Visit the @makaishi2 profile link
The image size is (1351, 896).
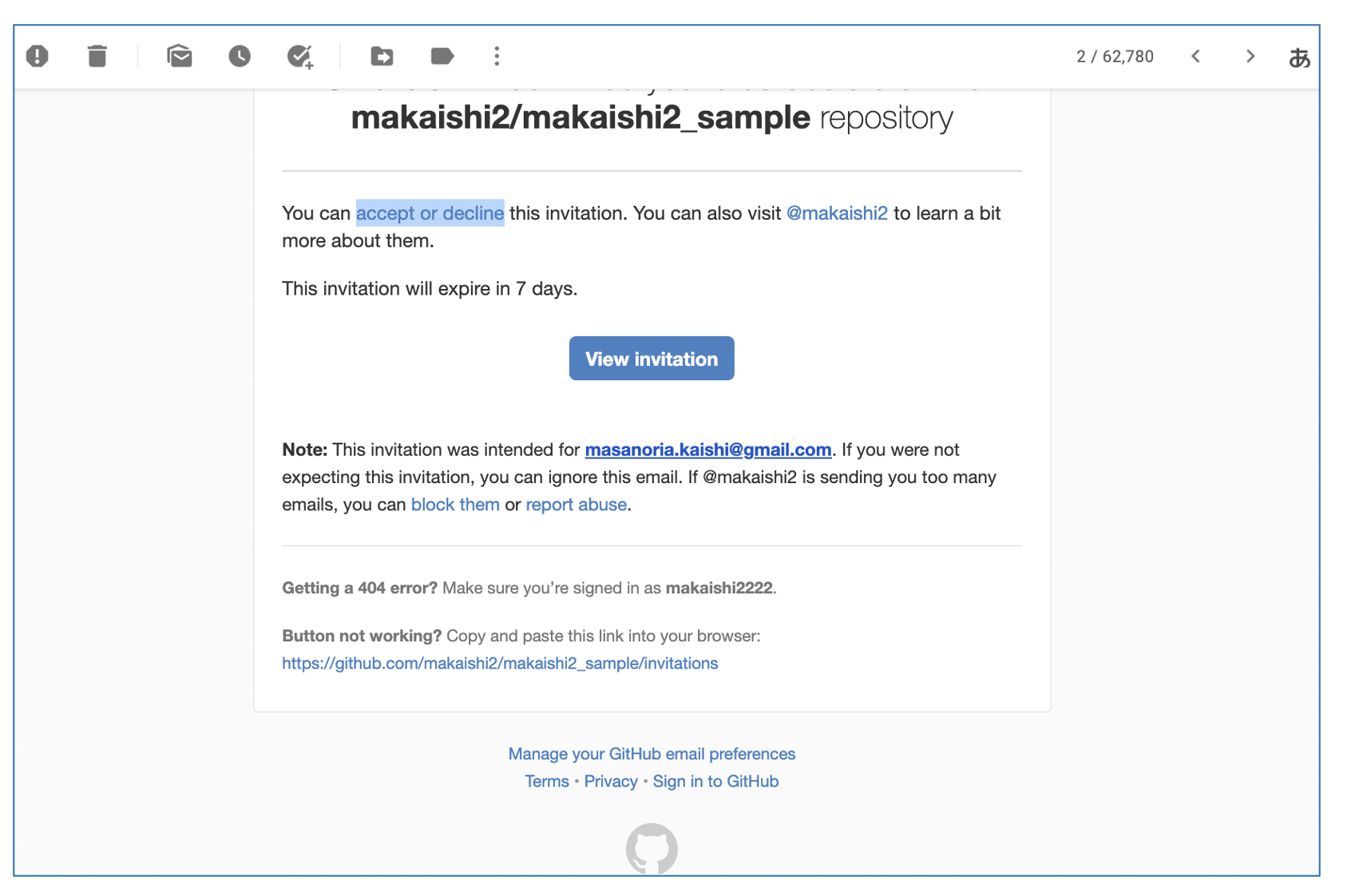pyautogui.click(x=837, y=213)
